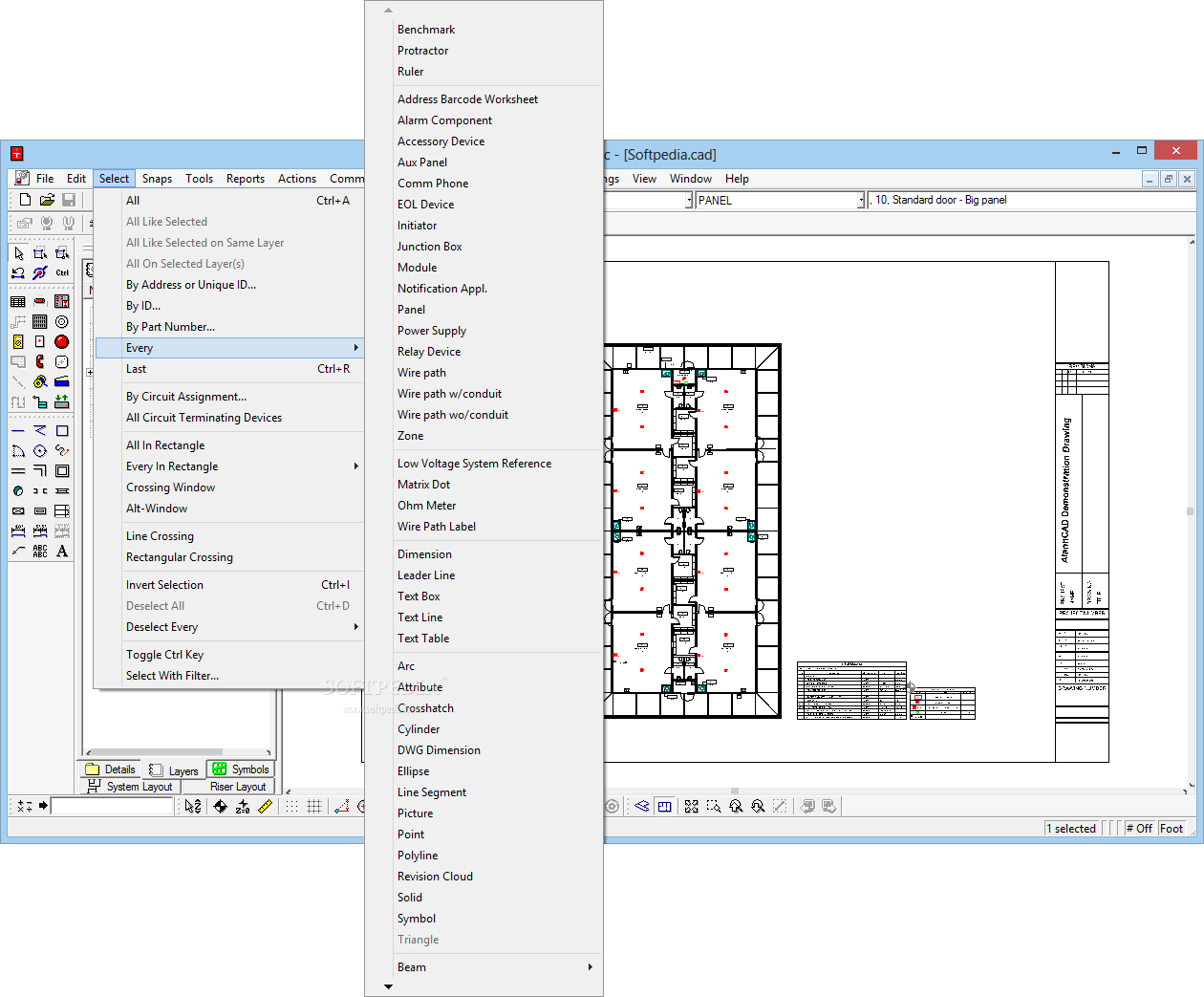Click the zoom extents icon

692,806
